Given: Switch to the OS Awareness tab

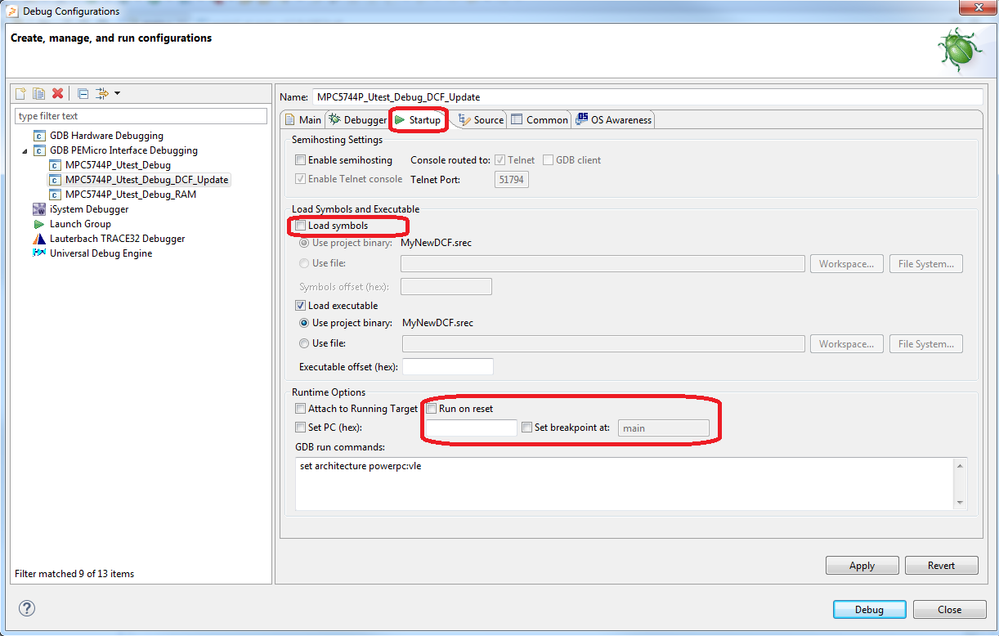Looking at the screenshot, I should (x=614, y=120).
